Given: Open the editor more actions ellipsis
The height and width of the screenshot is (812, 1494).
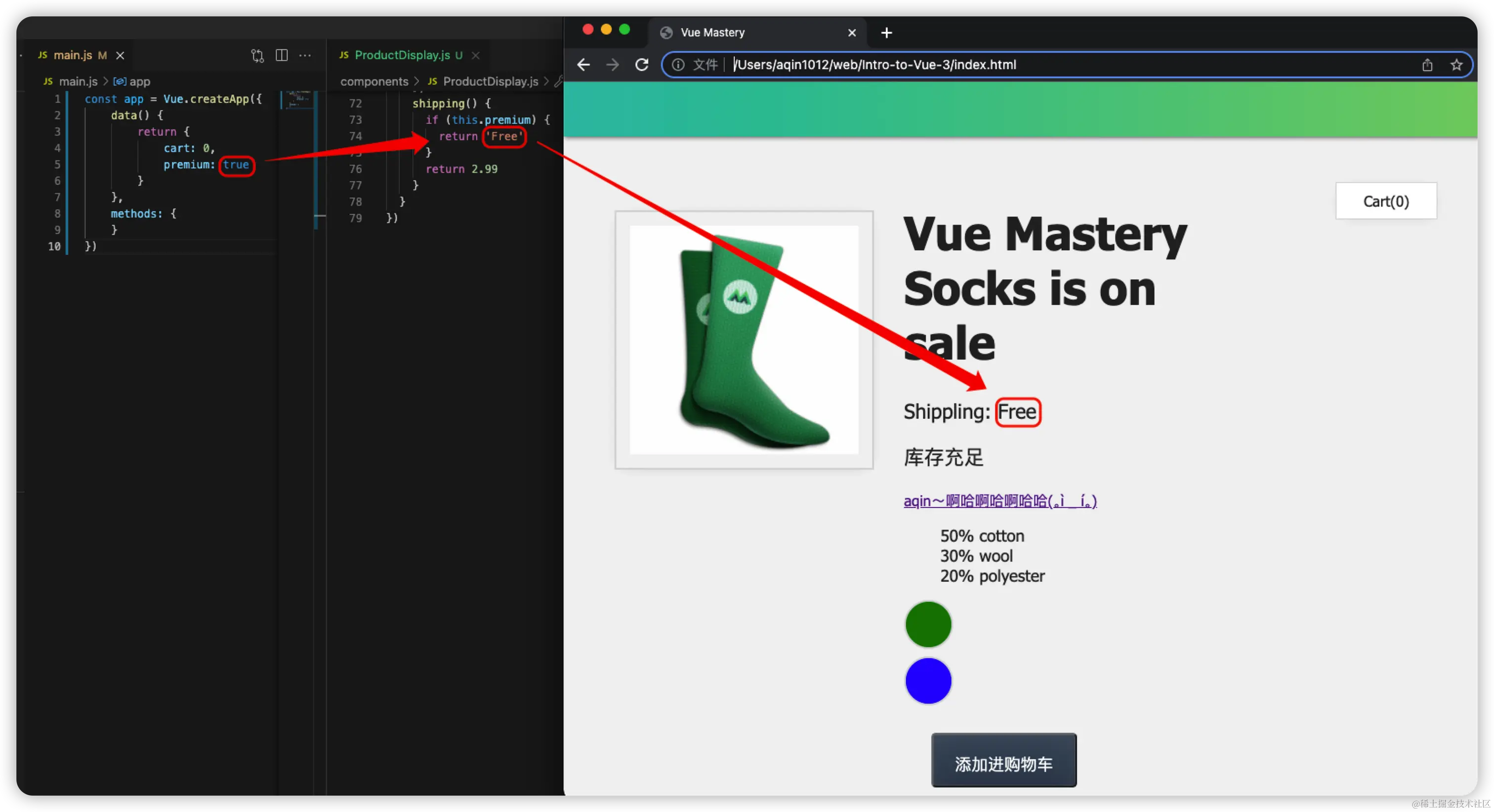Looking at the screenshot, I should pyautogui.click(x=305, y=56).
